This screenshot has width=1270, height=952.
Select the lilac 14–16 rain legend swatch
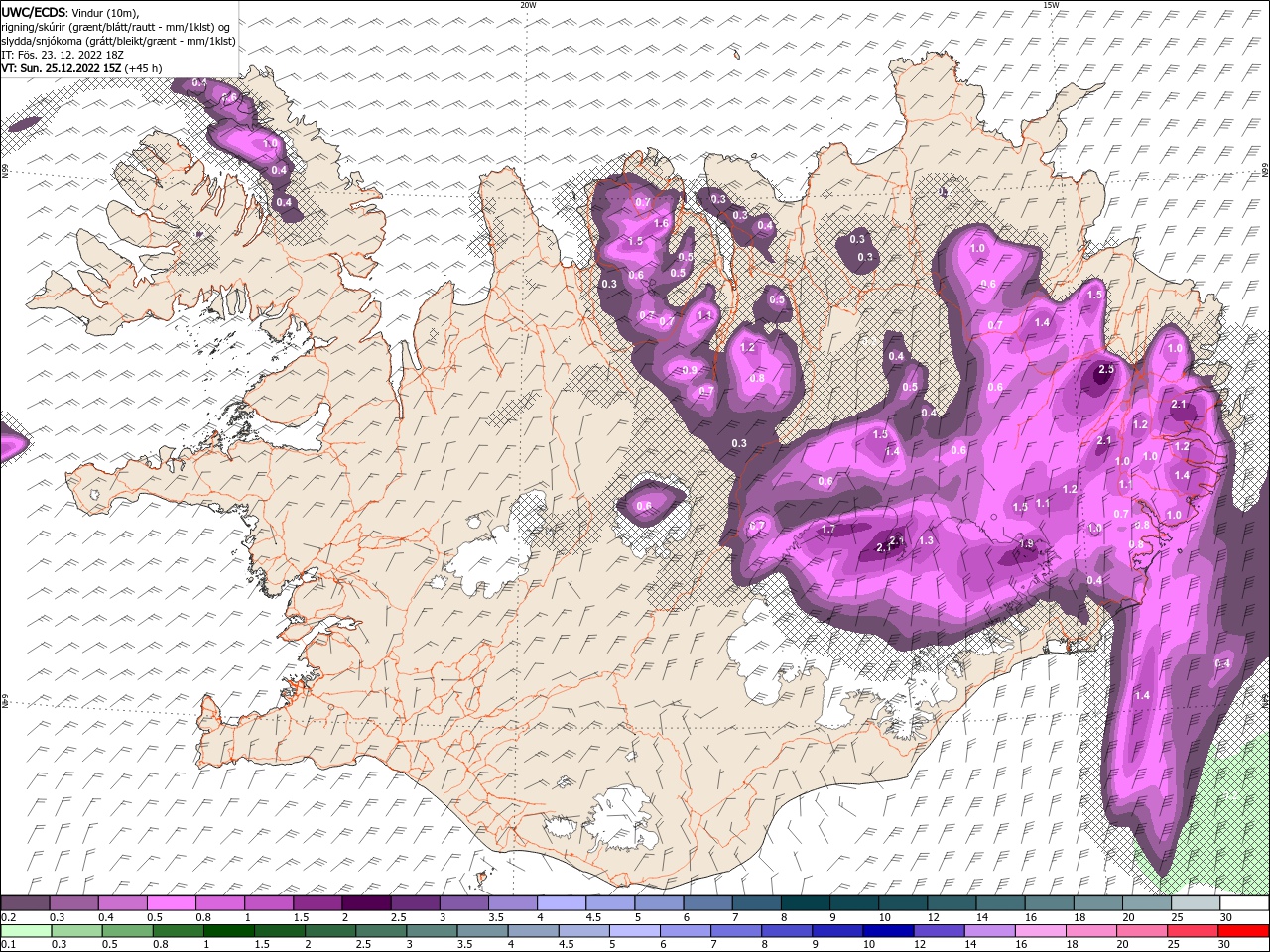click(991, 930)
